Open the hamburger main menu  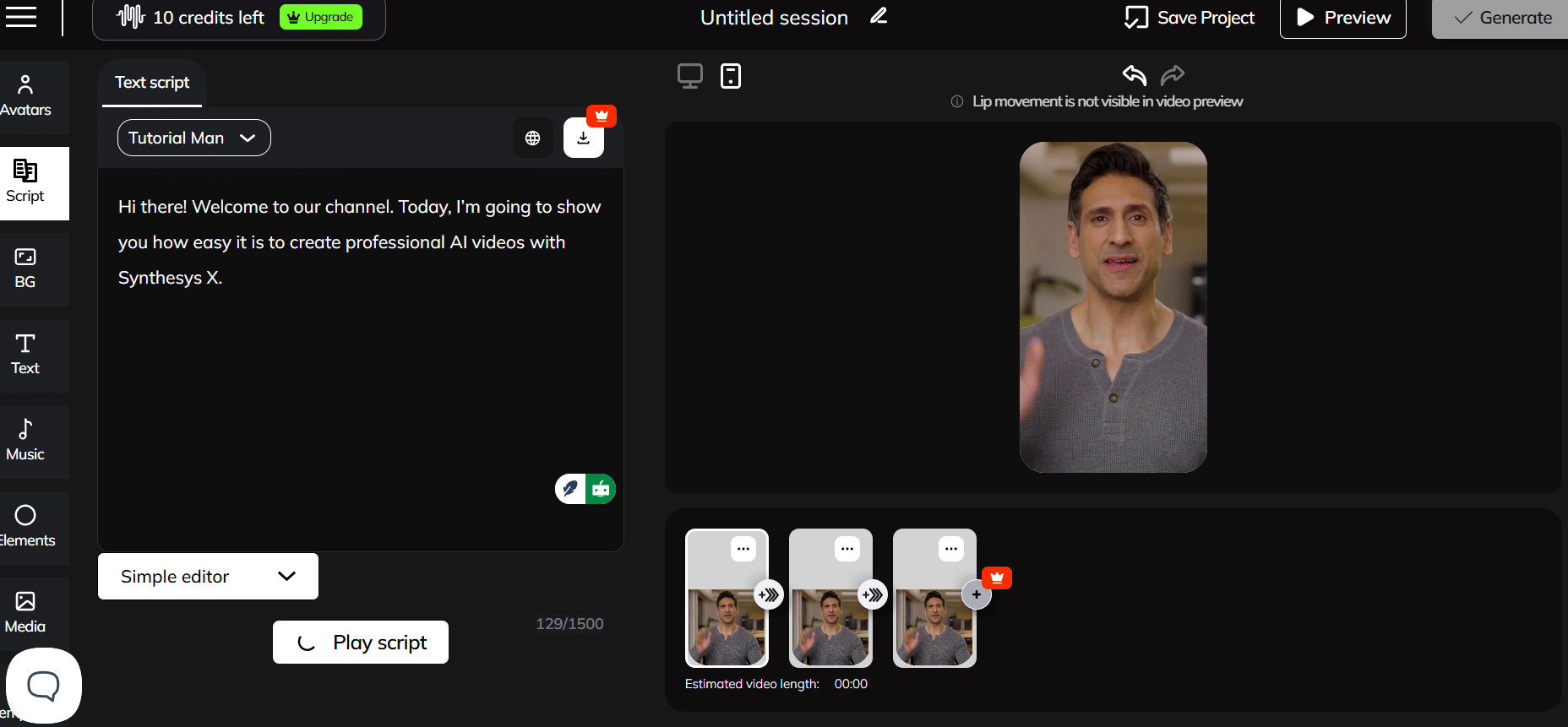(21, 17)
